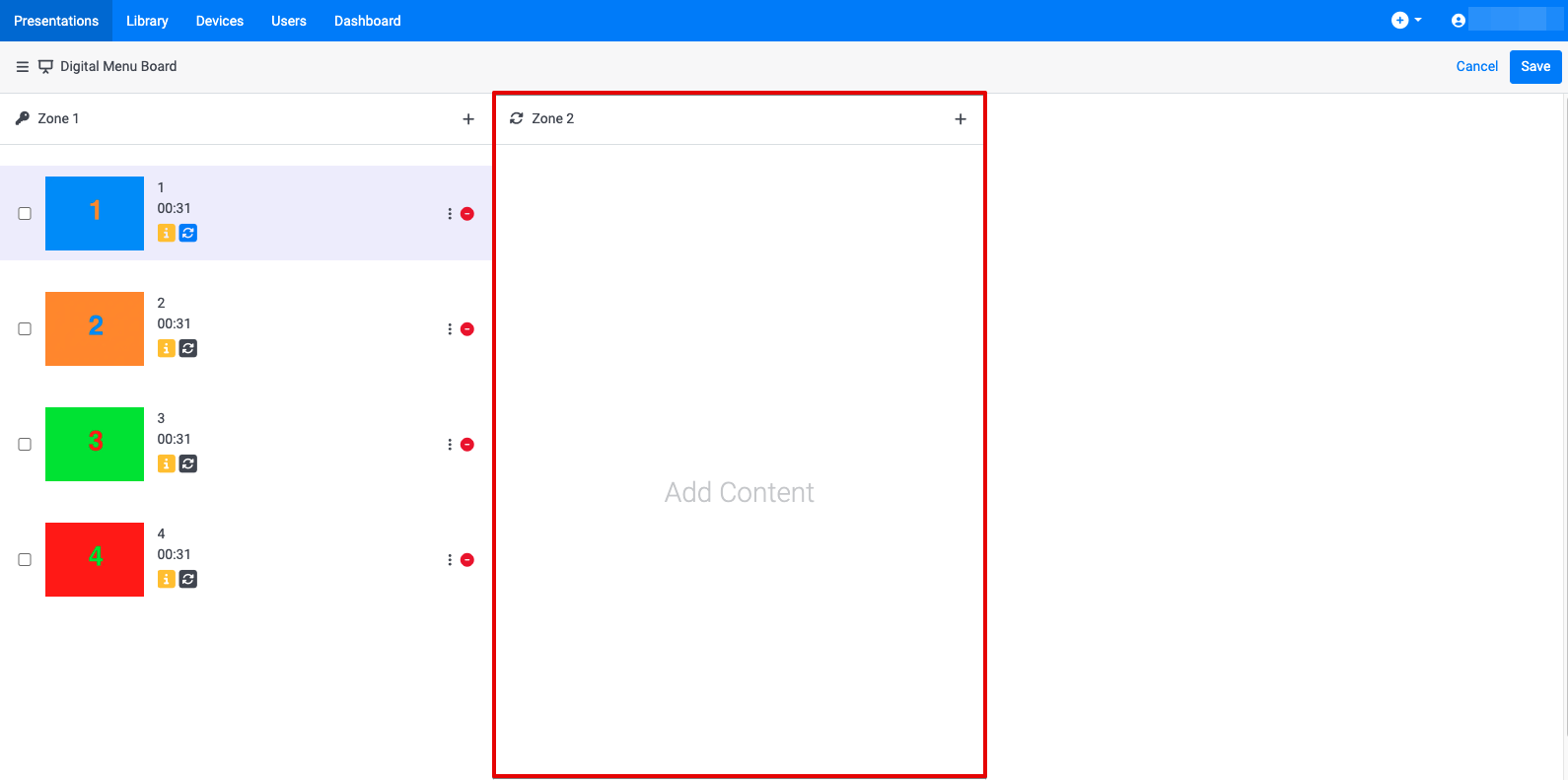Click the 00:31 duration of item 3
The image size is (1568, 782).
(x=175, y=440)
